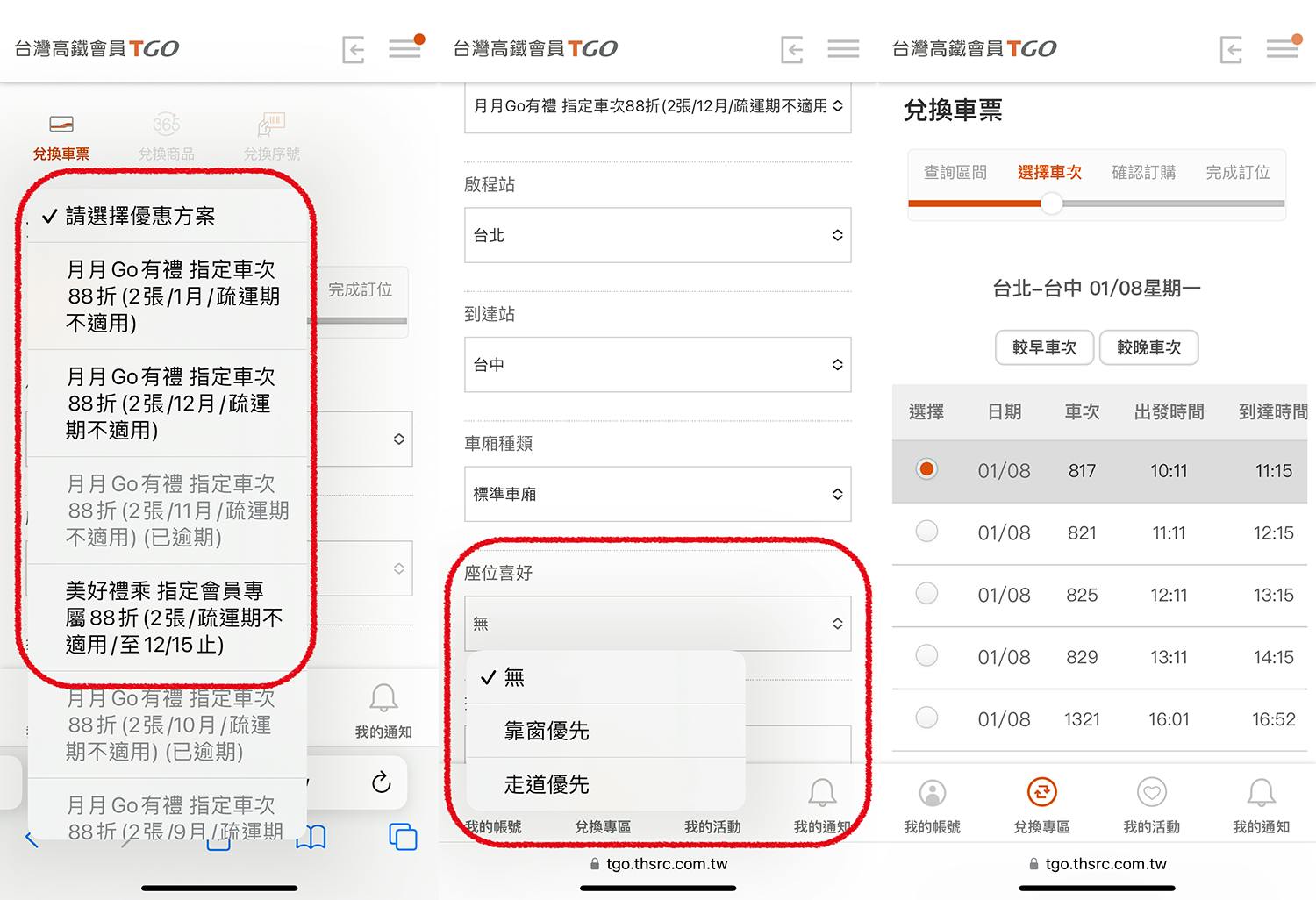1316x900 pixels.
Task: Open the 座位喜好 dropdown showing 無
Action: click(658, 624)
